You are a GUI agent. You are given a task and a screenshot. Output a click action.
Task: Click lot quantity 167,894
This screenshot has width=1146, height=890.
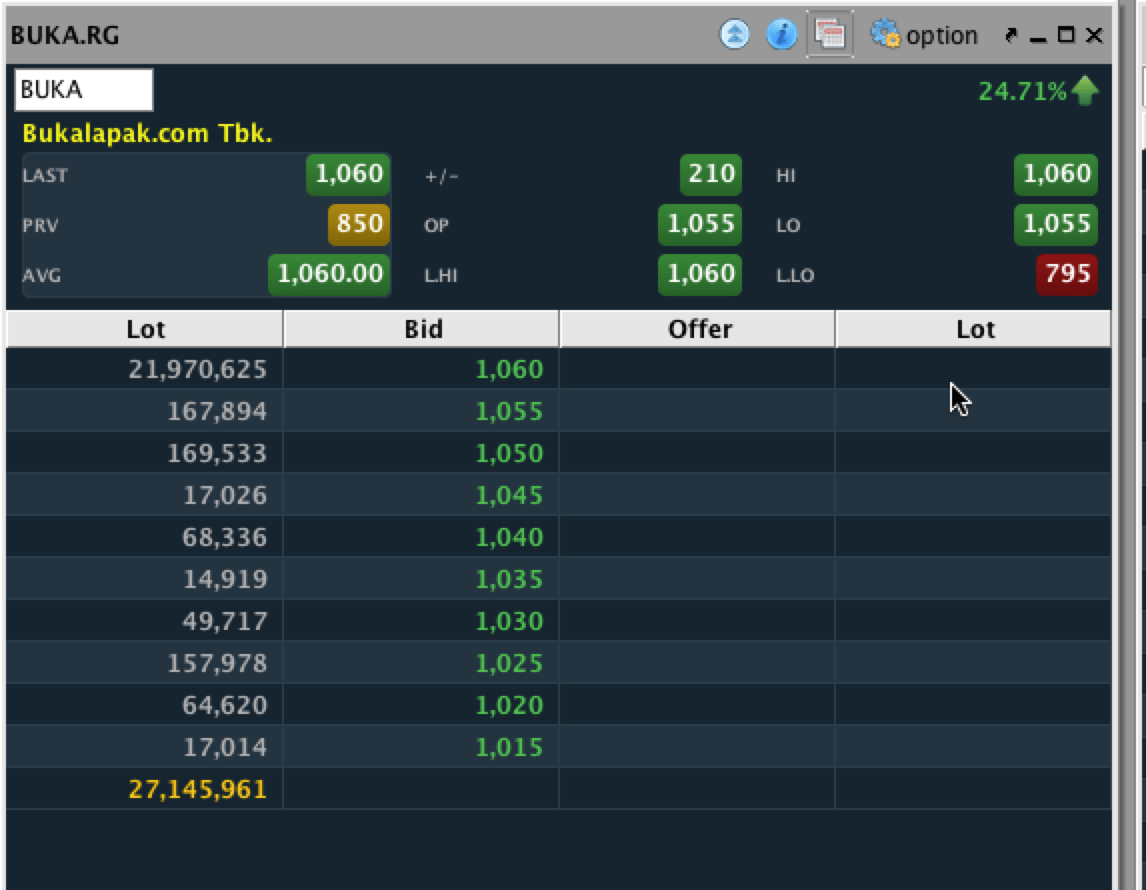tap(217, 411)
